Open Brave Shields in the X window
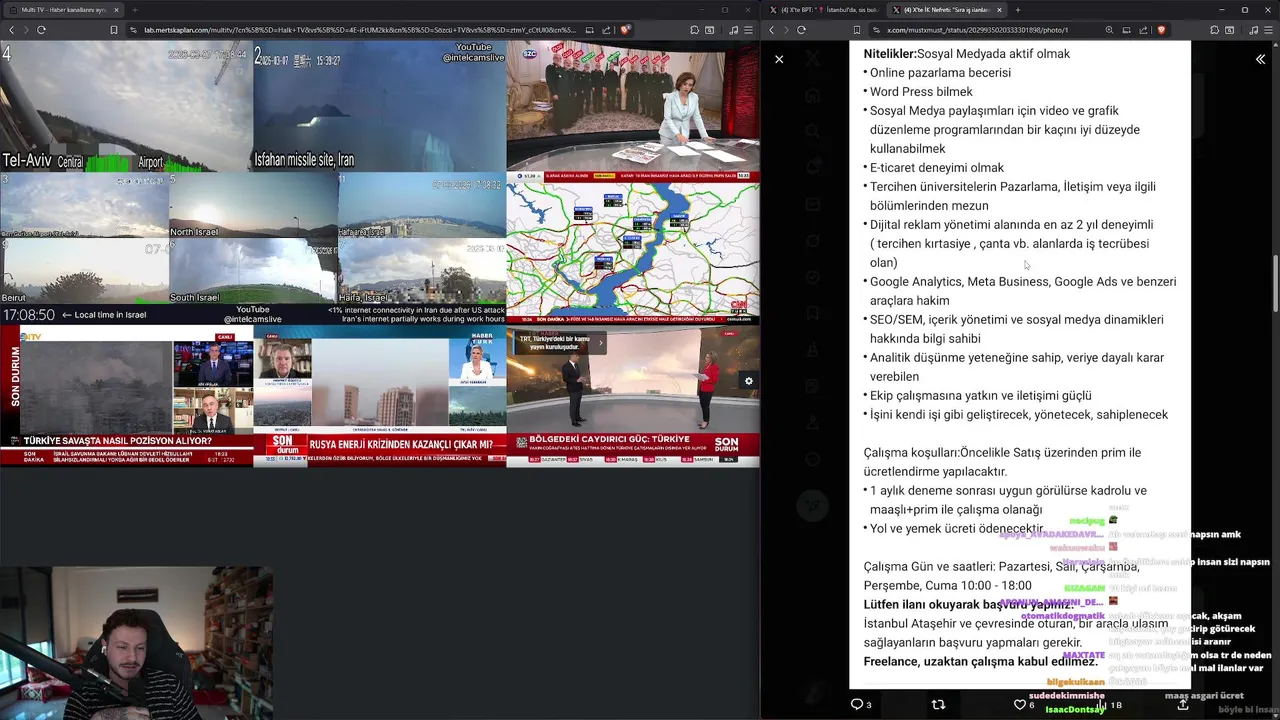The height and width of the screenshot is (720, 1280). coord(1161,30)
